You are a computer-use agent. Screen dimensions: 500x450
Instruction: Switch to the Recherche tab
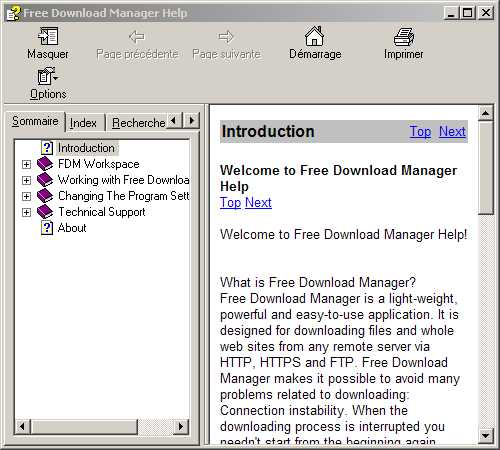tap(138, 123)
